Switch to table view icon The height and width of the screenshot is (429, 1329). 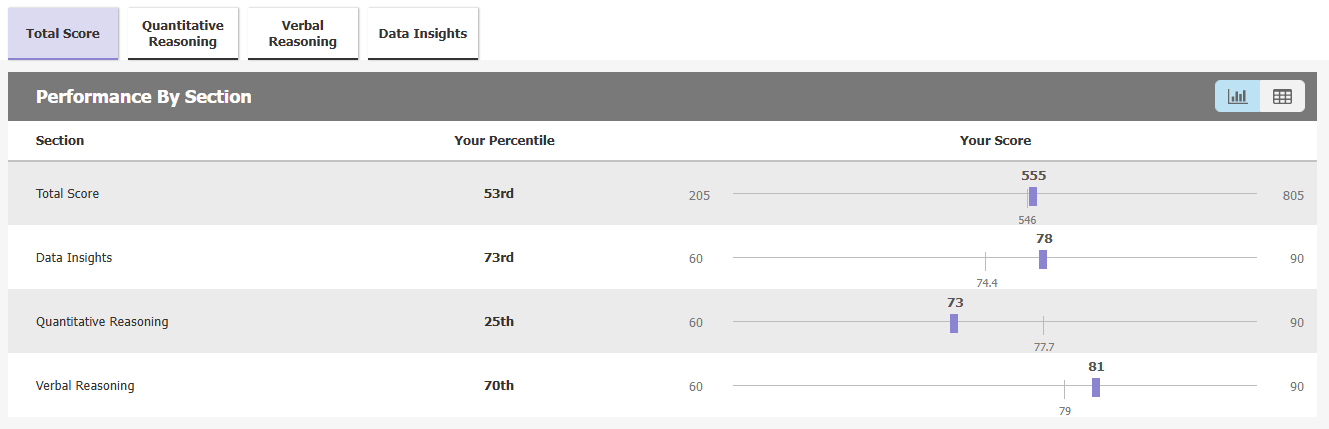pos(1282,96)
